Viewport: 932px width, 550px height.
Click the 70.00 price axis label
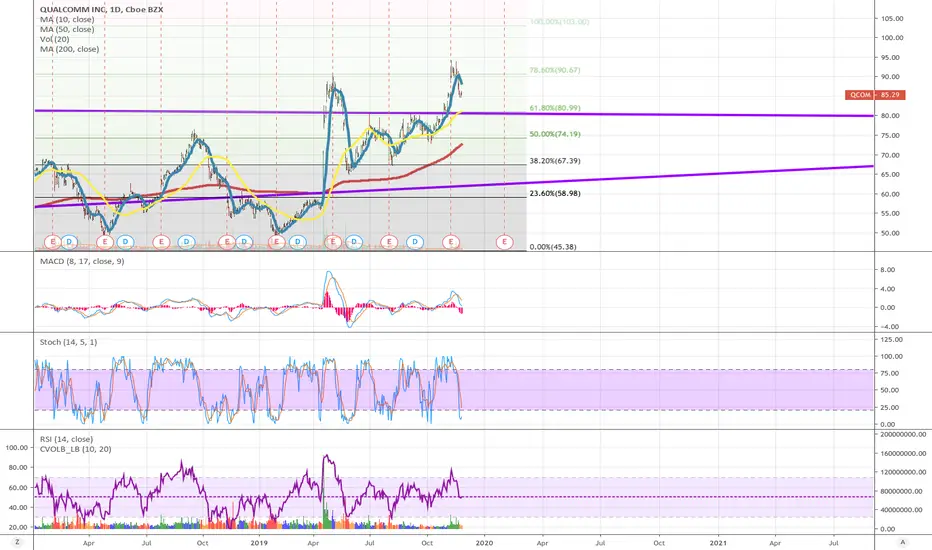pyautogui.click(x=890, y=155)
